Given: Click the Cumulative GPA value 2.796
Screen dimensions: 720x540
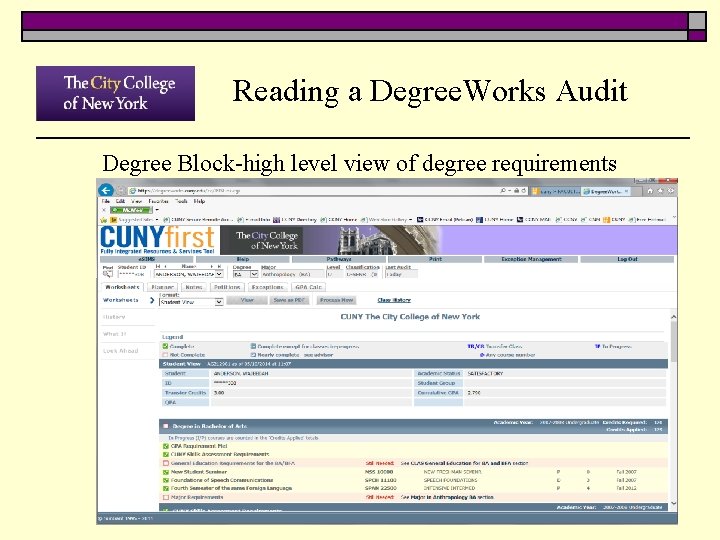Looking at the screenshot, I should tap(474, 393).
